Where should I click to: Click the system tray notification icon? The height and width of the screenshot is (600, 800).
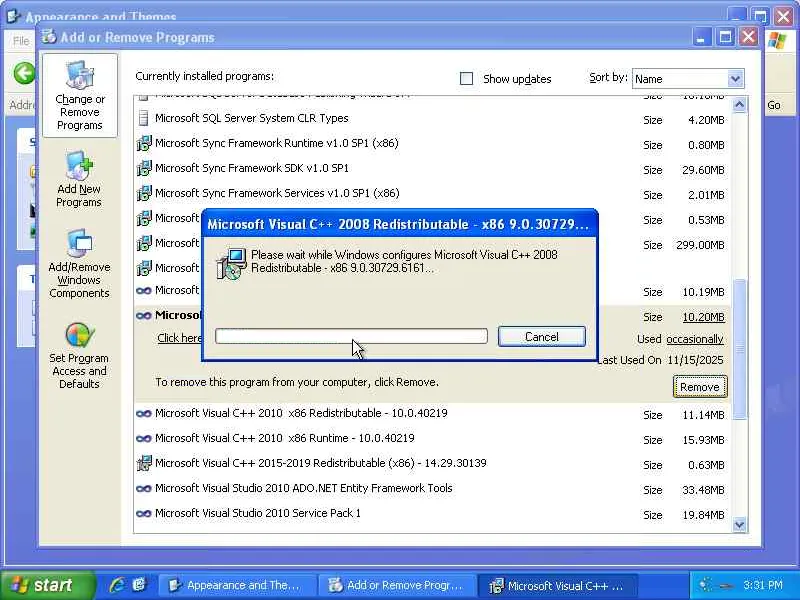[x=707, y=586]
